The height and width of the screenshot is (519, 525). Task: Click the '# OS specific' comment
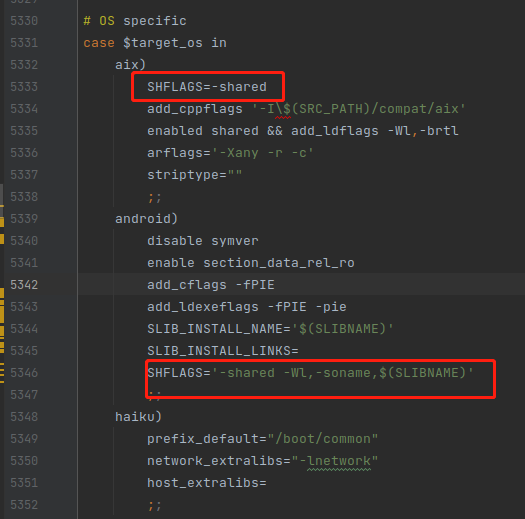[135, 21]
